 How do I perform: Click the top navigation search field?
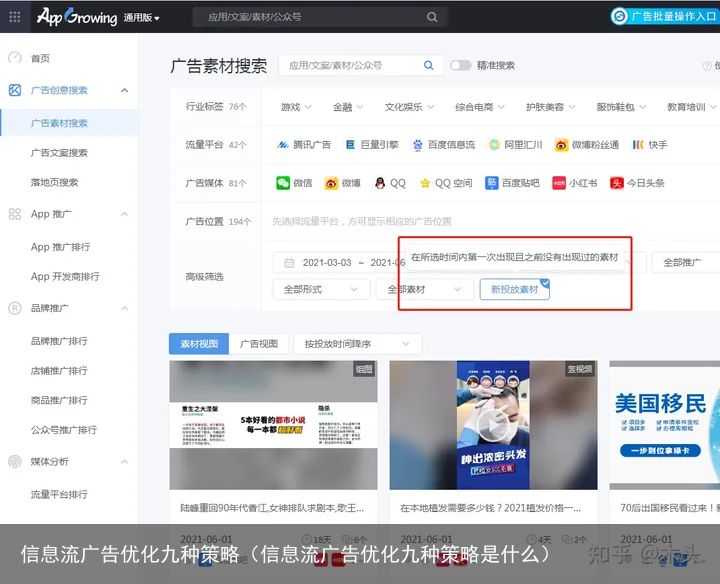point(319,17)
